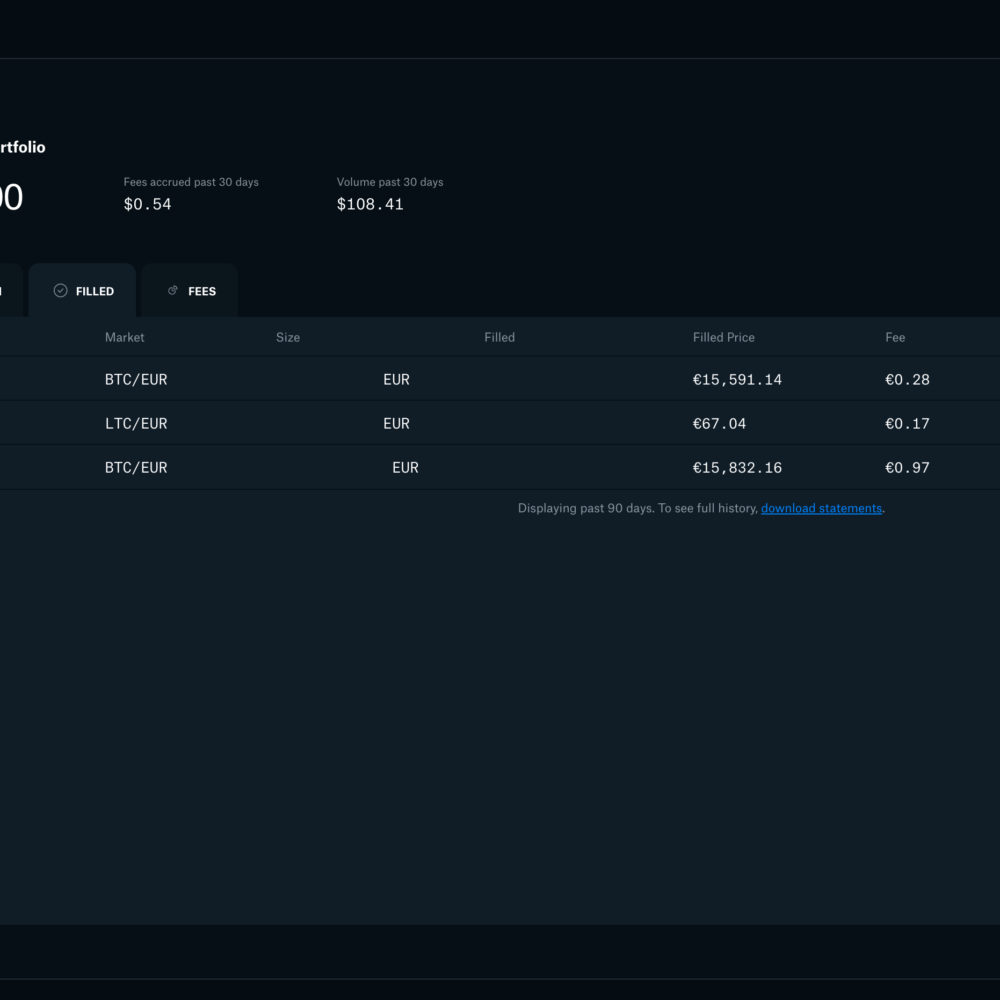The height and width of the screenshot is (1000, 1000).
Task: Select the €0.97 fee value
Action: coord(907,468)
